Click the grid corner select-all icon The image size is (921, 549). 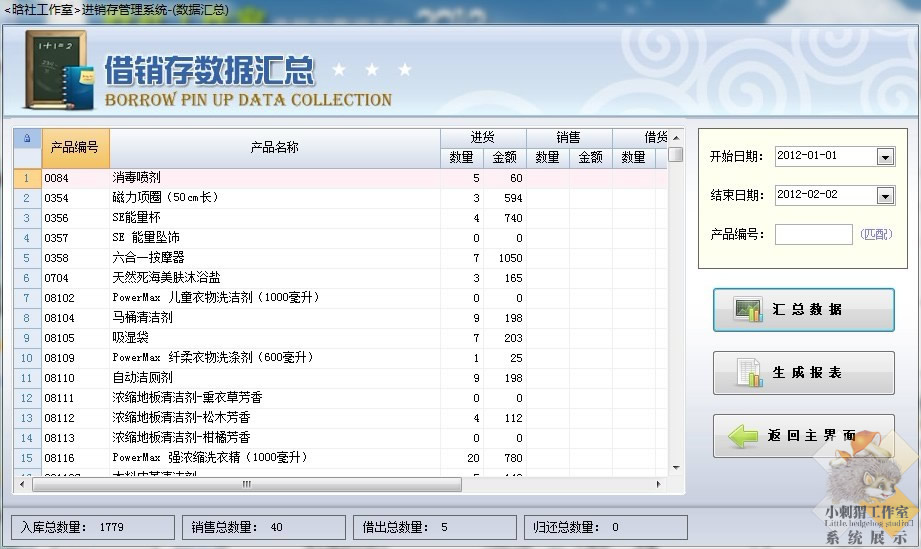pyautogui.click(x=27, y=138)
